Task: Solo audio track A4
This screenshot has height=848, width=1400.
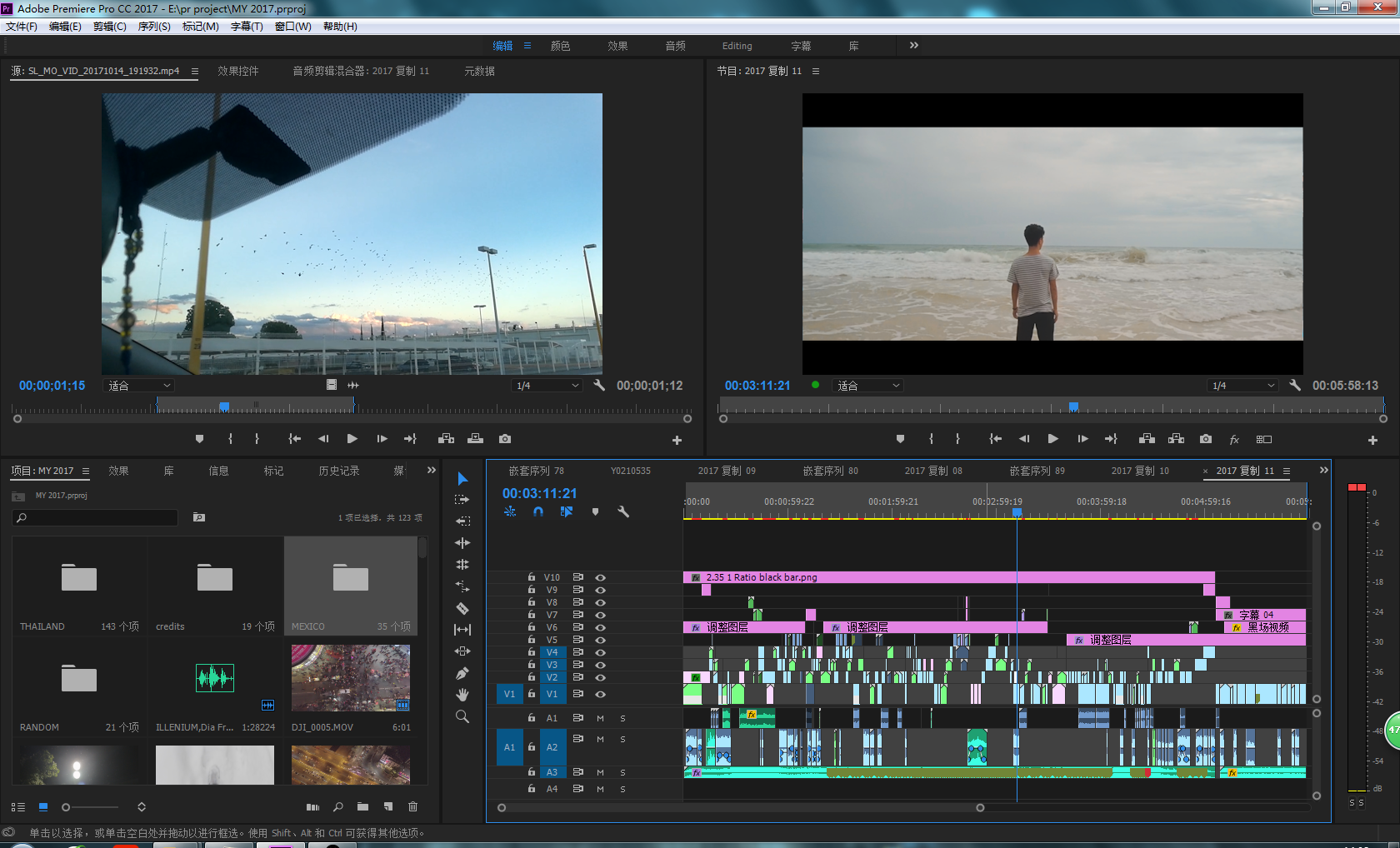Action: point(622,789)
